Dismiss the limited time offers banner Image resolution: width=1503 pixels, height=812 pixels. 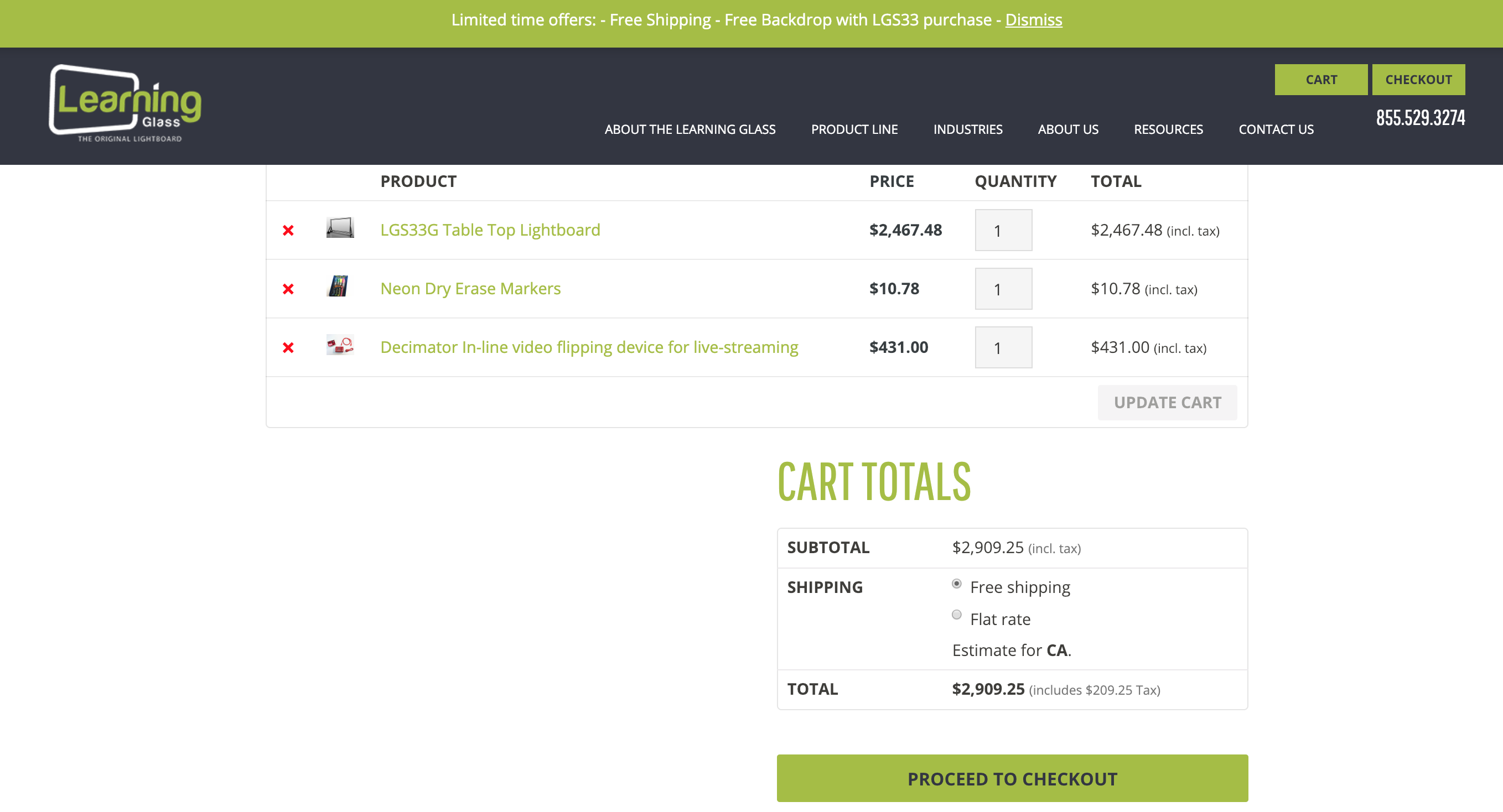click(x=1033, y=20)
